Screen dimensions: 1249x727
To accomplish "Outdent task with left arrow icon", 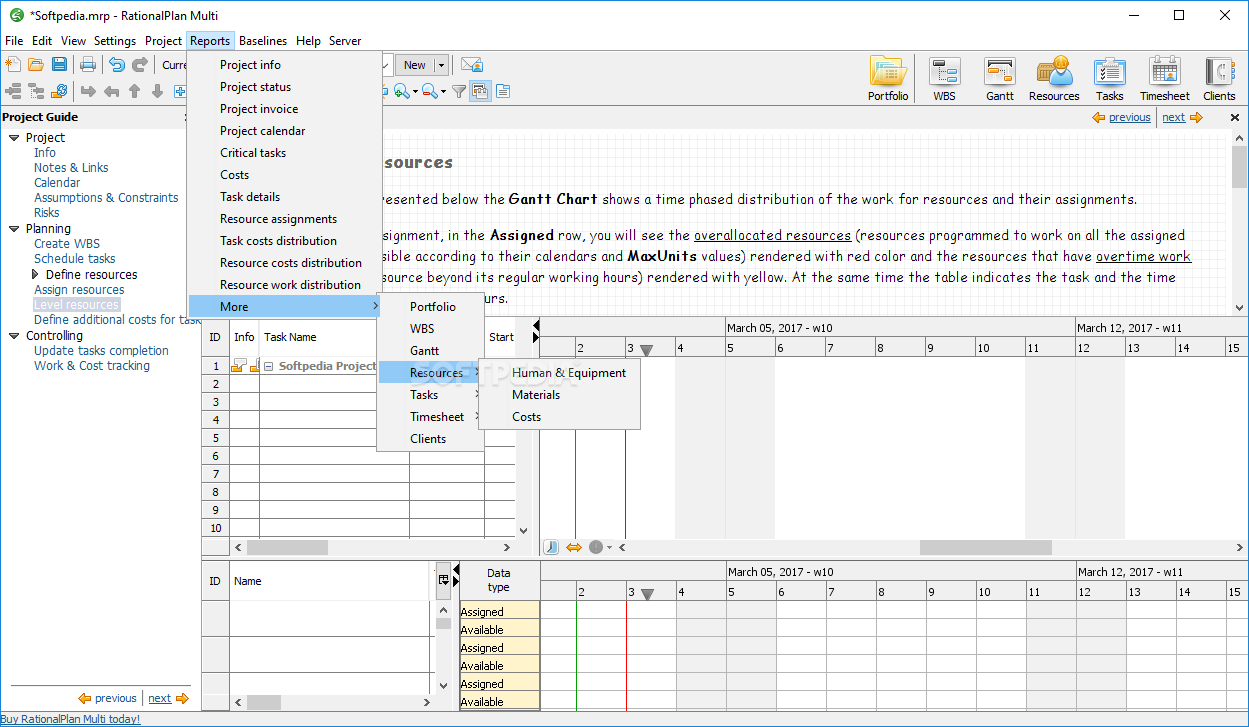I will click(x=111, y=91).
